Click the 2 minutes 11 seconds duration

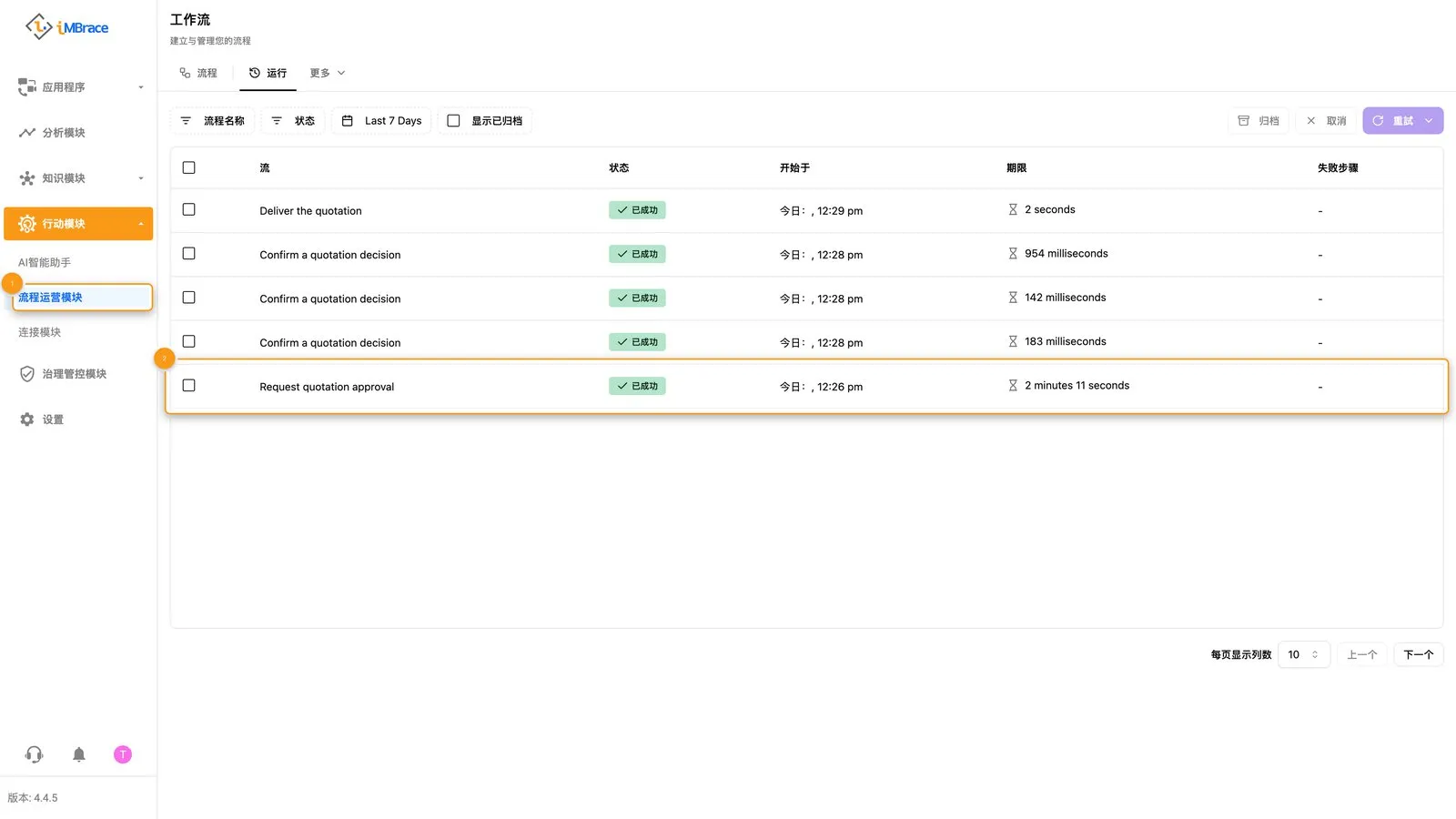1068,386
